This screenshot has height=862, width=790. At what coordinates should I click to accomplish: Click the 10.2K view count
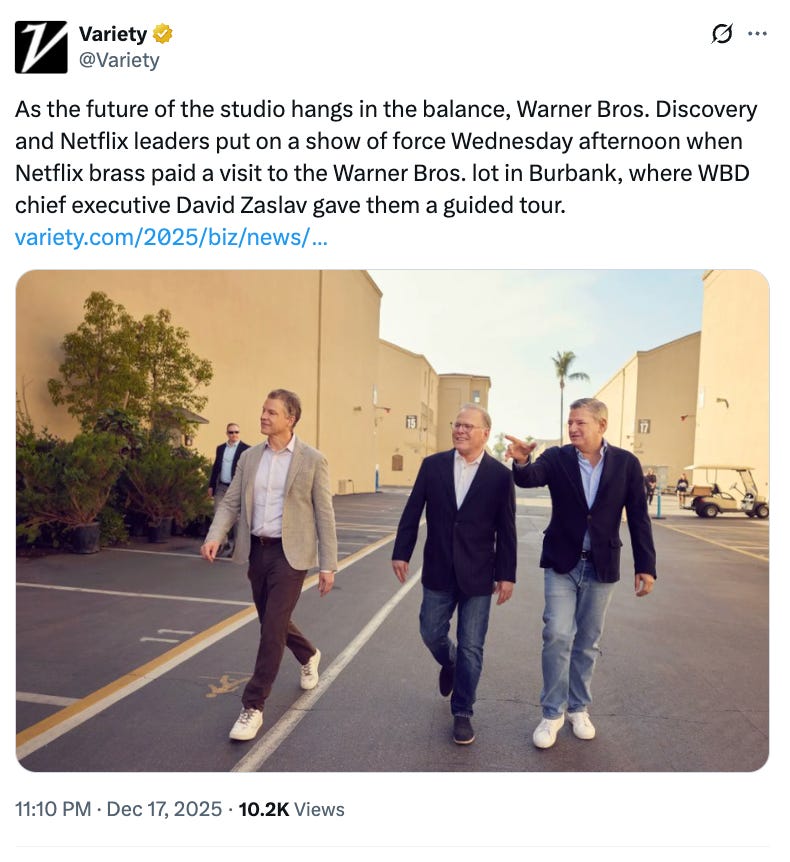(264, 809)
